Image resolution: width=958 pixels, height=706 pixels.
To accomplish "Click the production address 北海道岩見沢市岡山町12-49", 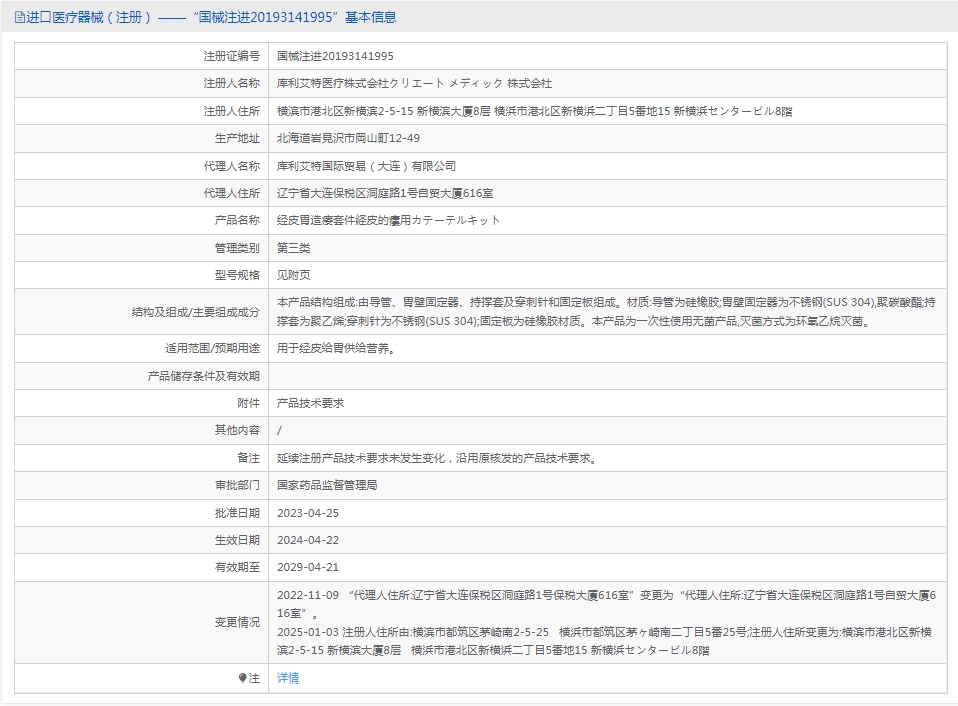I will pyautogui.click(x=348, y=138).
